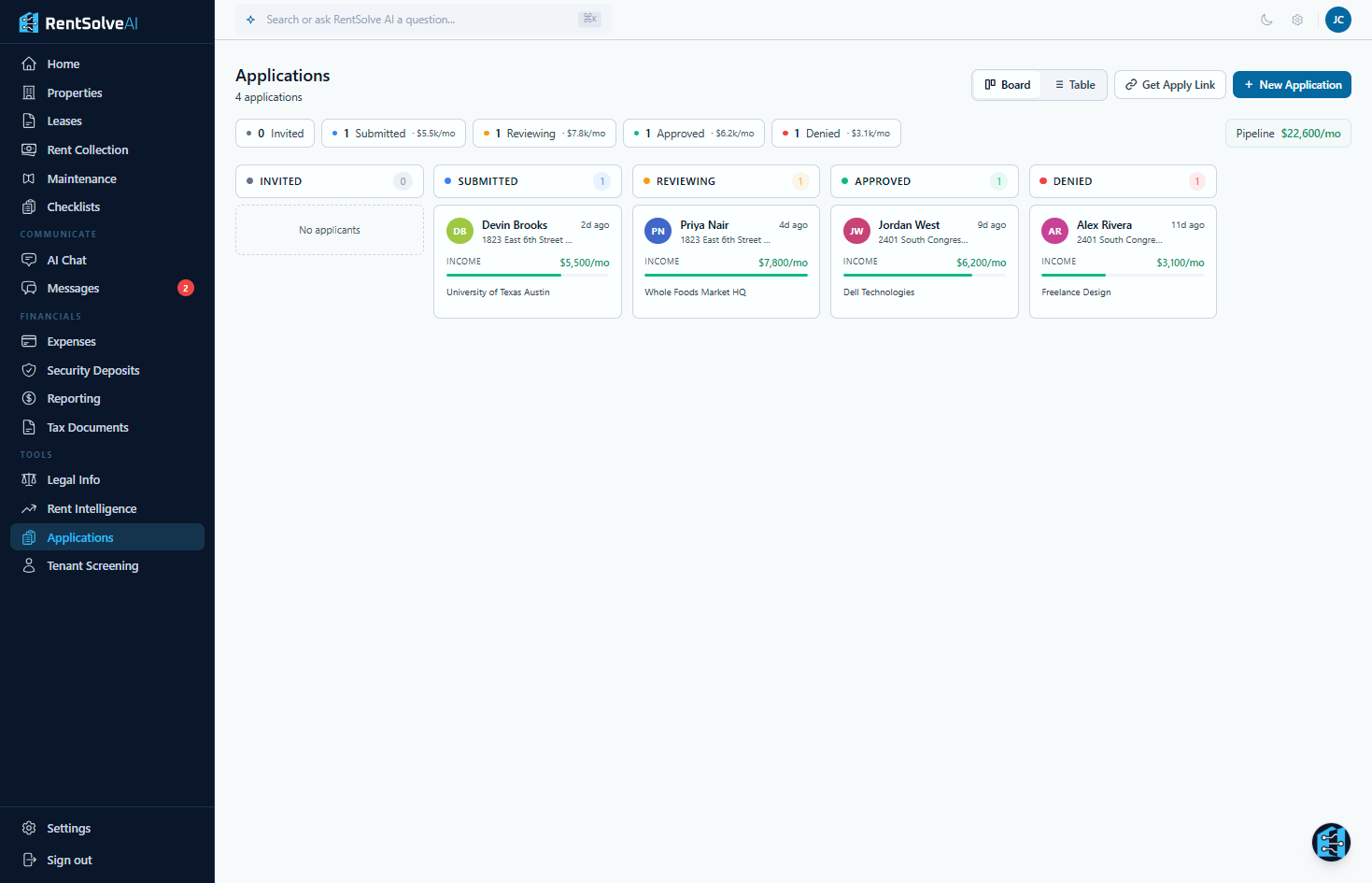Toggle the Denied filter chip
The height and width of the screenshot is (883, 1372).
(835, 133)
